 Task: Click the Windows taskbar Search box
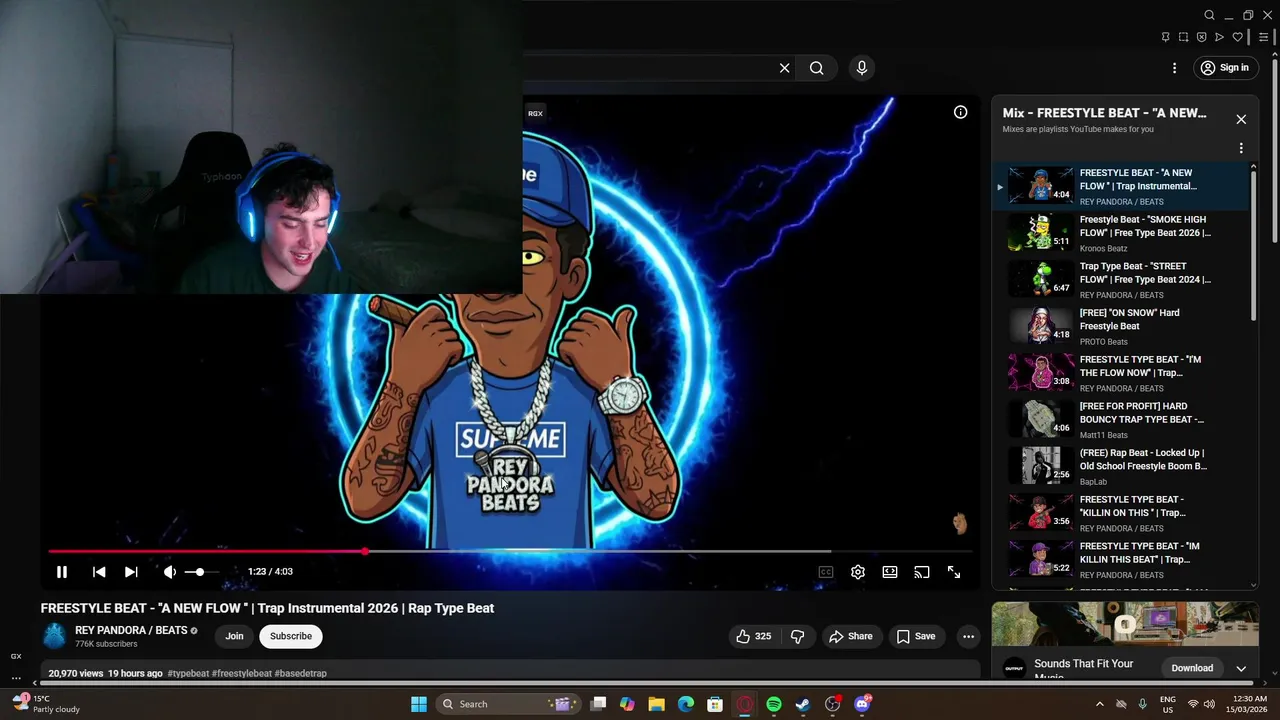point(508,704)
